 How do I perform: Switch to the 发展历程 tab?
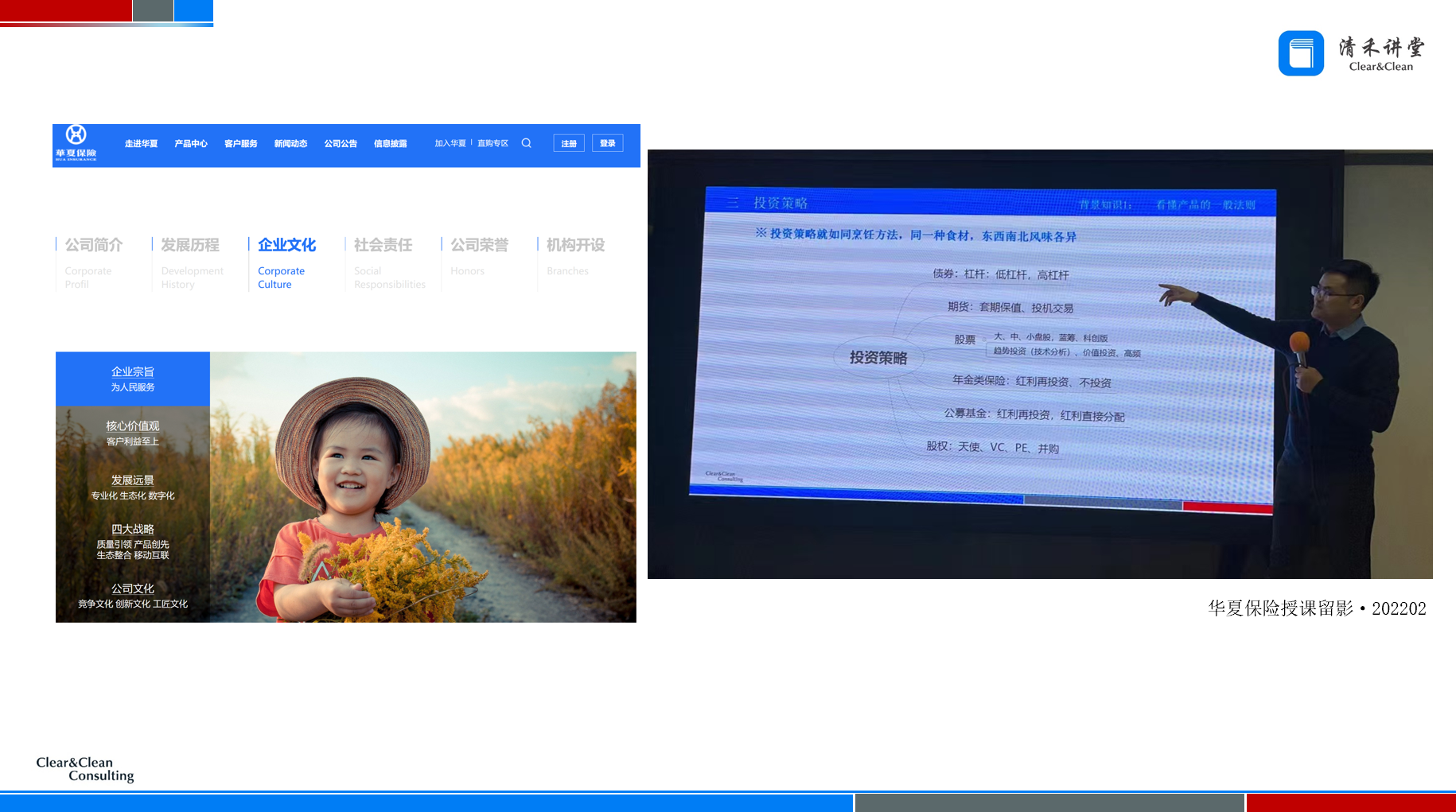click(x=190, y=245)
